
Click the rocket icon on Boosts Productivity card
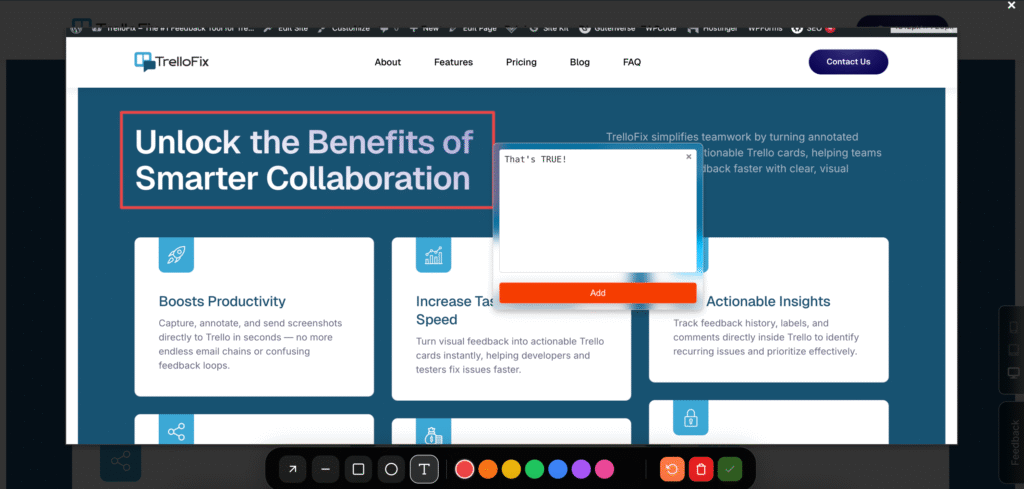click(x=176, y=255)
